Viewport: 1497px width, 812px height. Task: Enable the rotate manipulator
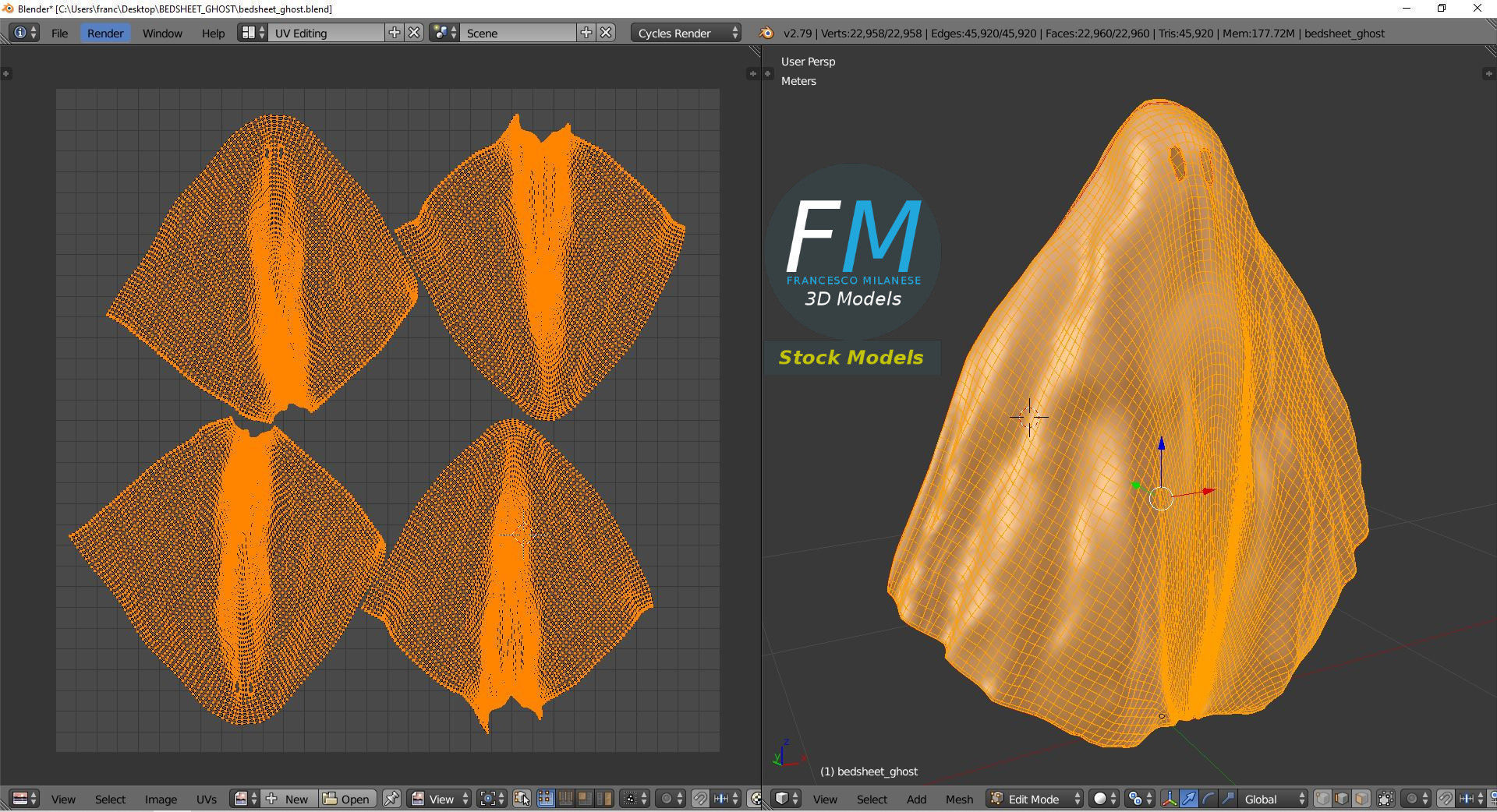(x=1209, y=799)
